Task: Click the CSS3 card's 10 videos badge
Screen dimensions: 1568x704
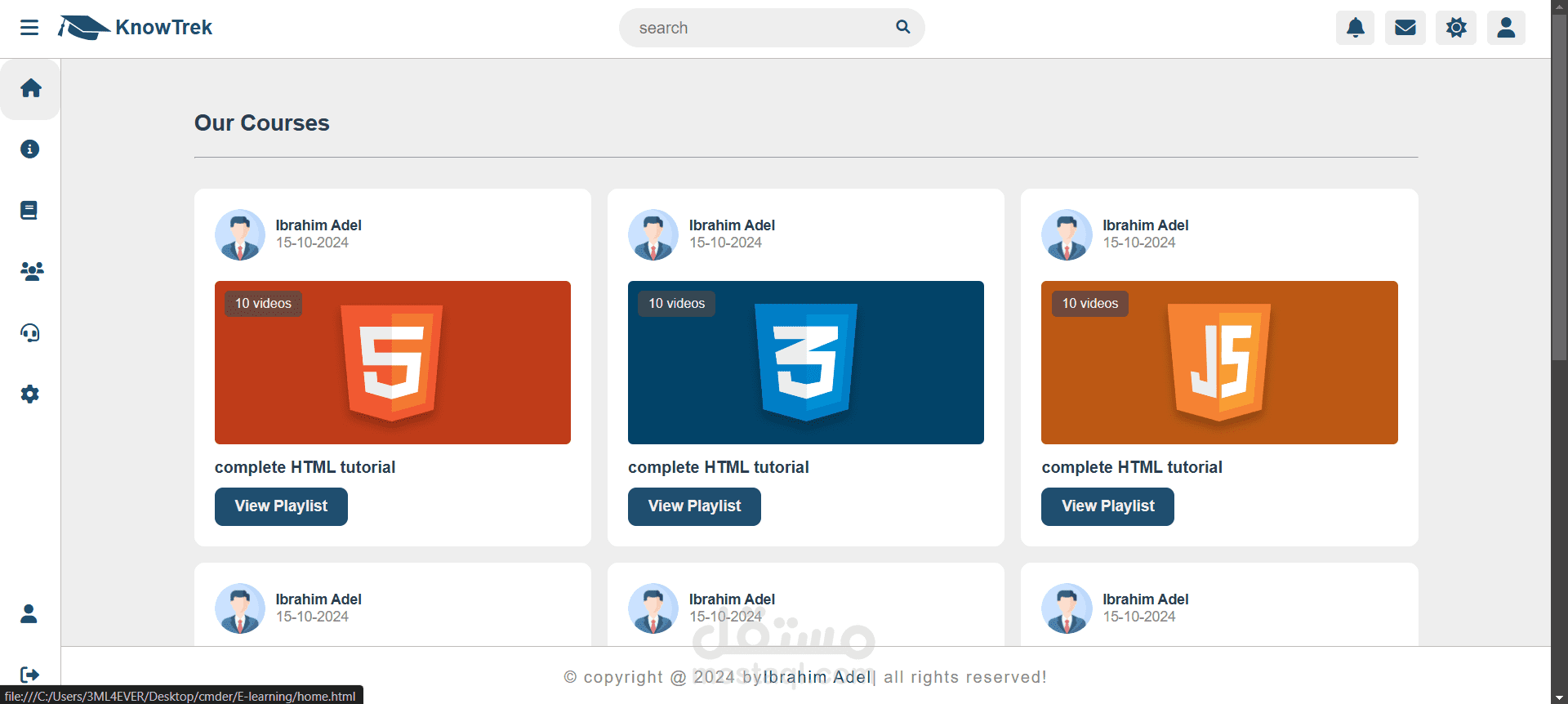Action: [676, 303]
